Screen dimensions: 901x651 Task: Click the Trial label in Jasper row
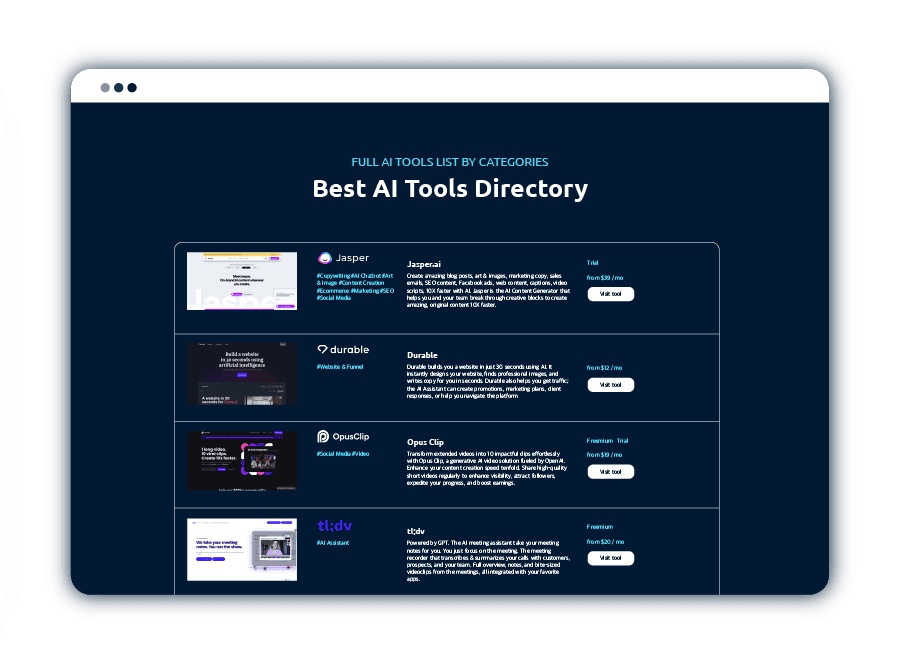592,263
